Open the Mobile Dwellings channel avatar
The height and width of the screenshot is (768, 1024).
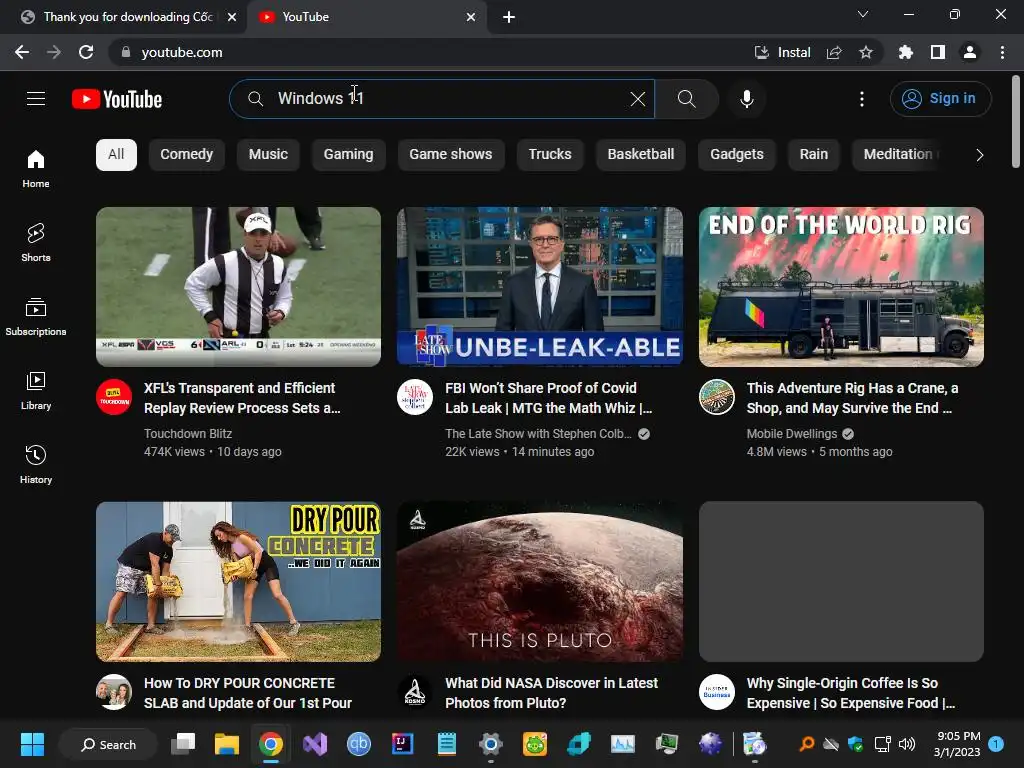(x=717, y=397)
